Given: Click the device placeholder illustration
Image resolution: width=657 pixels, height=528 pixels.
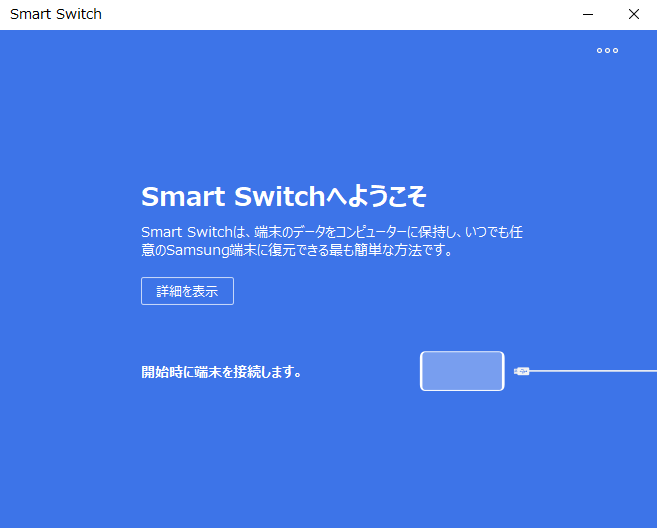Looking at the screenshot, I should pyautogui.click(x=462, y=371).
